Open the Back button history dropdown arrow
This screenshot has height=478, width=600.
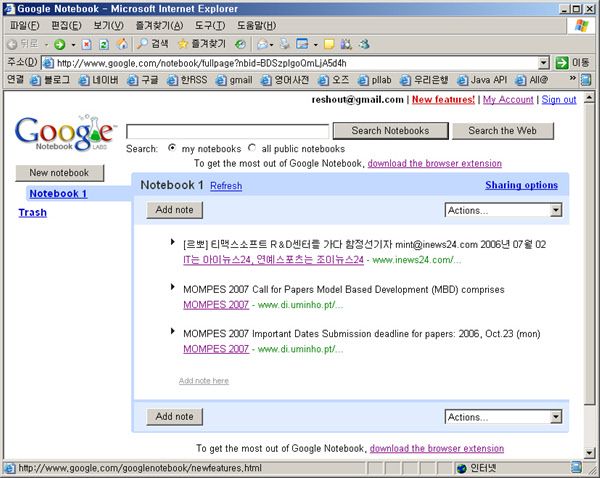46,45
